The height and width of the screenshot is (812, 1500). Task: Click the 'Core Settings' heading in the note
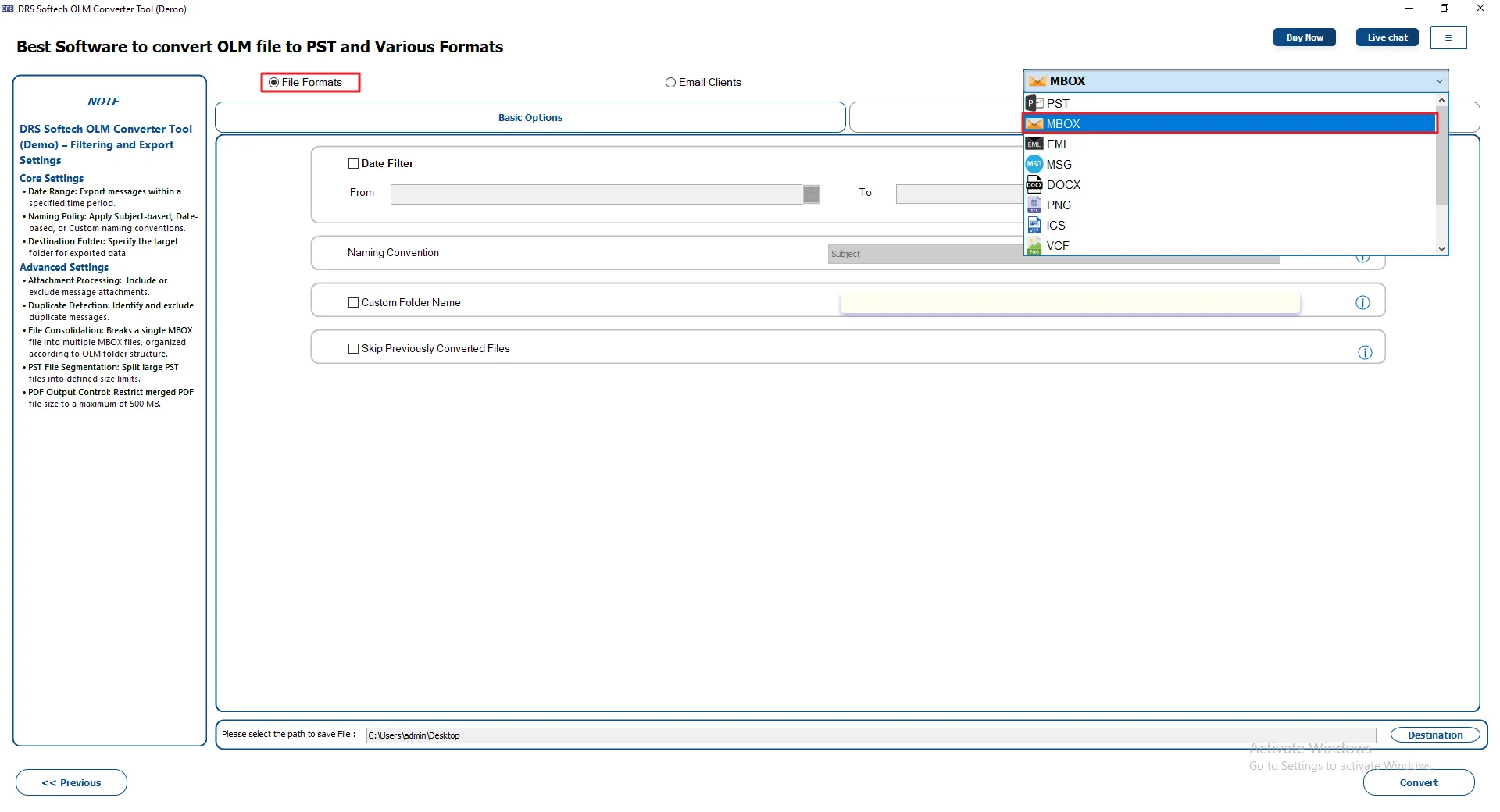[x=52, y=179]
